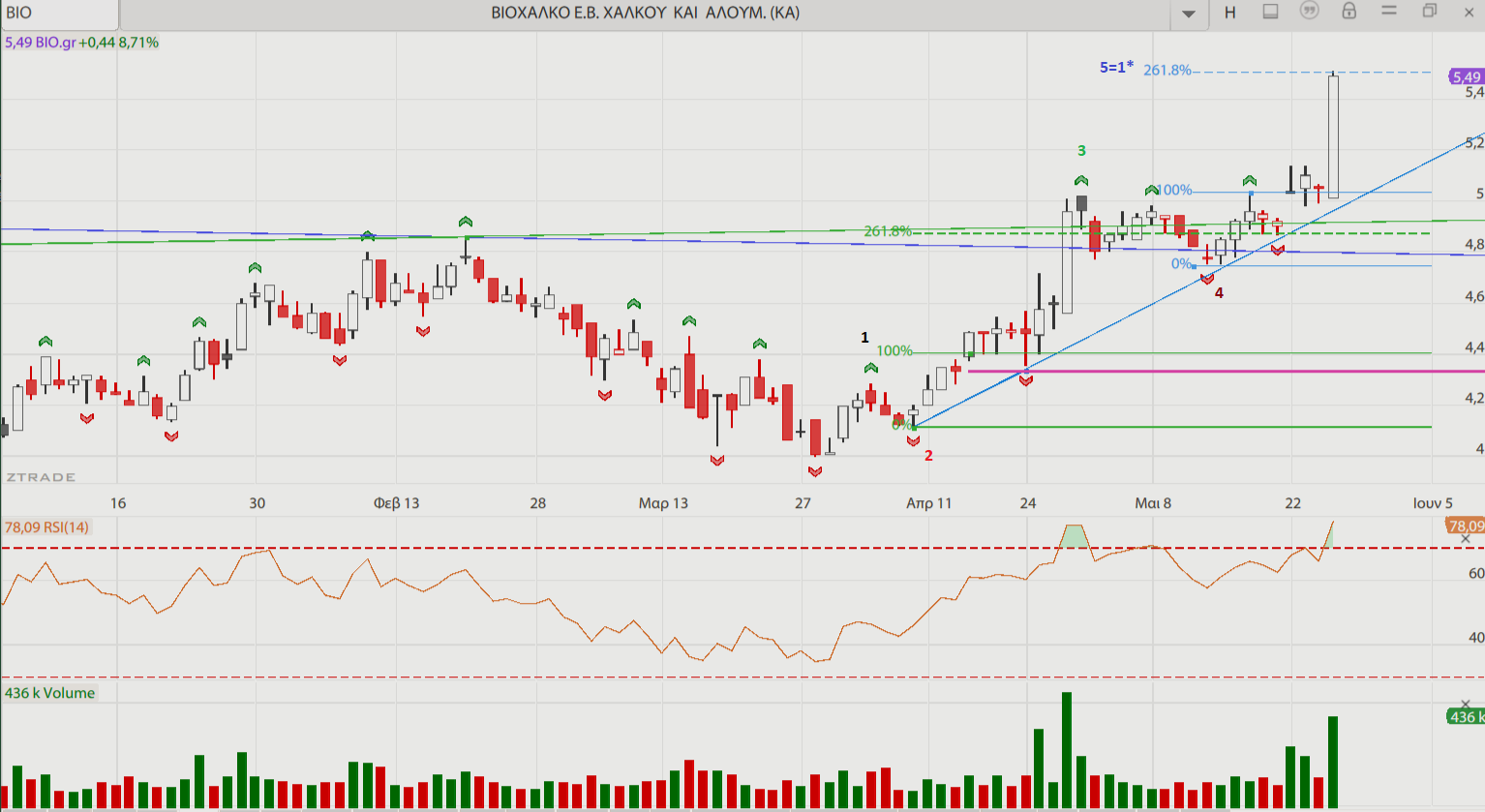Select the magenta horizontal support line
1485x812 pixels.
pos(1226,371)
